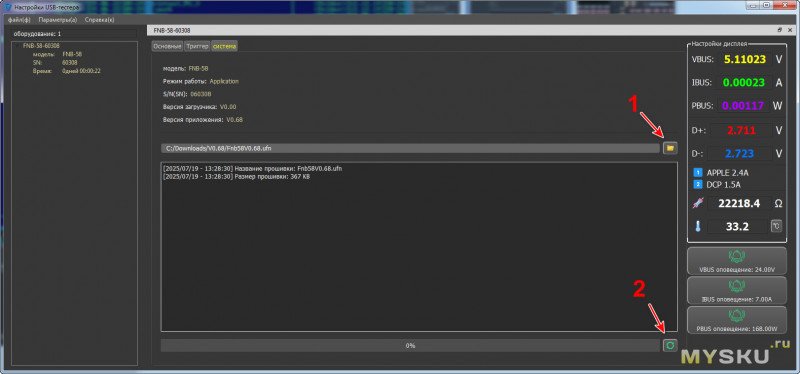
Task: Click the firmware log output area
Action: (x=419, y=247)
